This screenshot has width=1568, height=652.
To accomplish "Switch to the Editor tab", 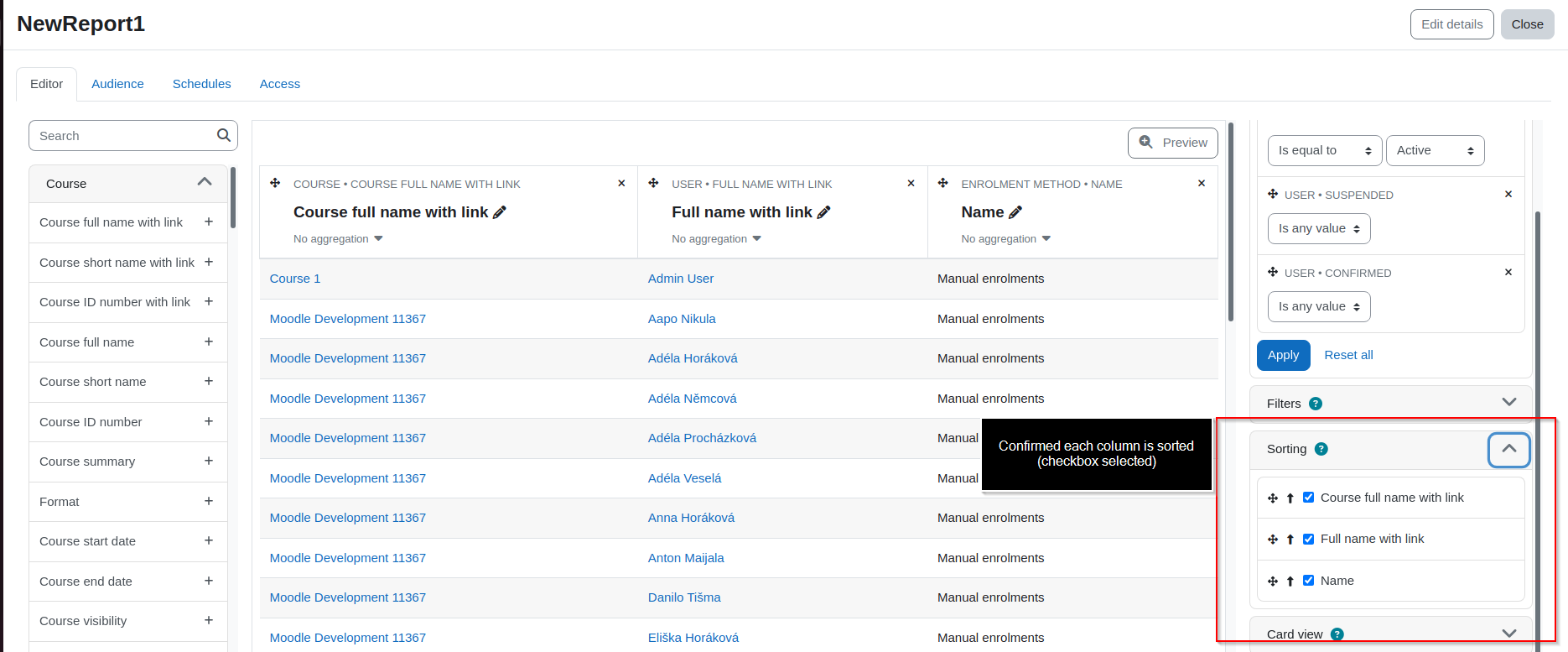I will 46,84.
